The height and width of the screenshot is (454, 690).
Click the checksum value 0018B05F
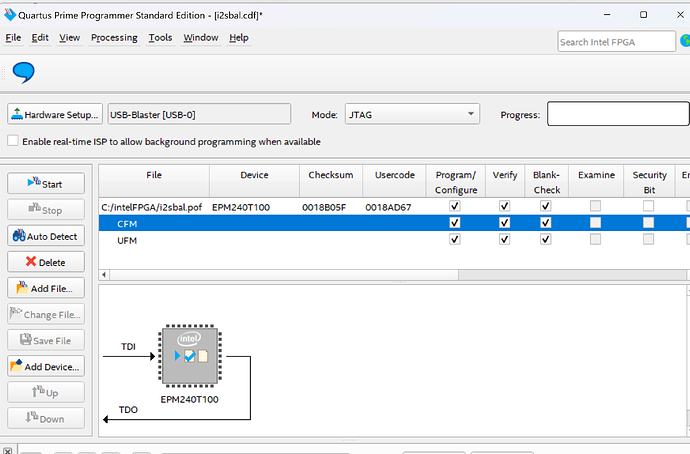[324, 207]
